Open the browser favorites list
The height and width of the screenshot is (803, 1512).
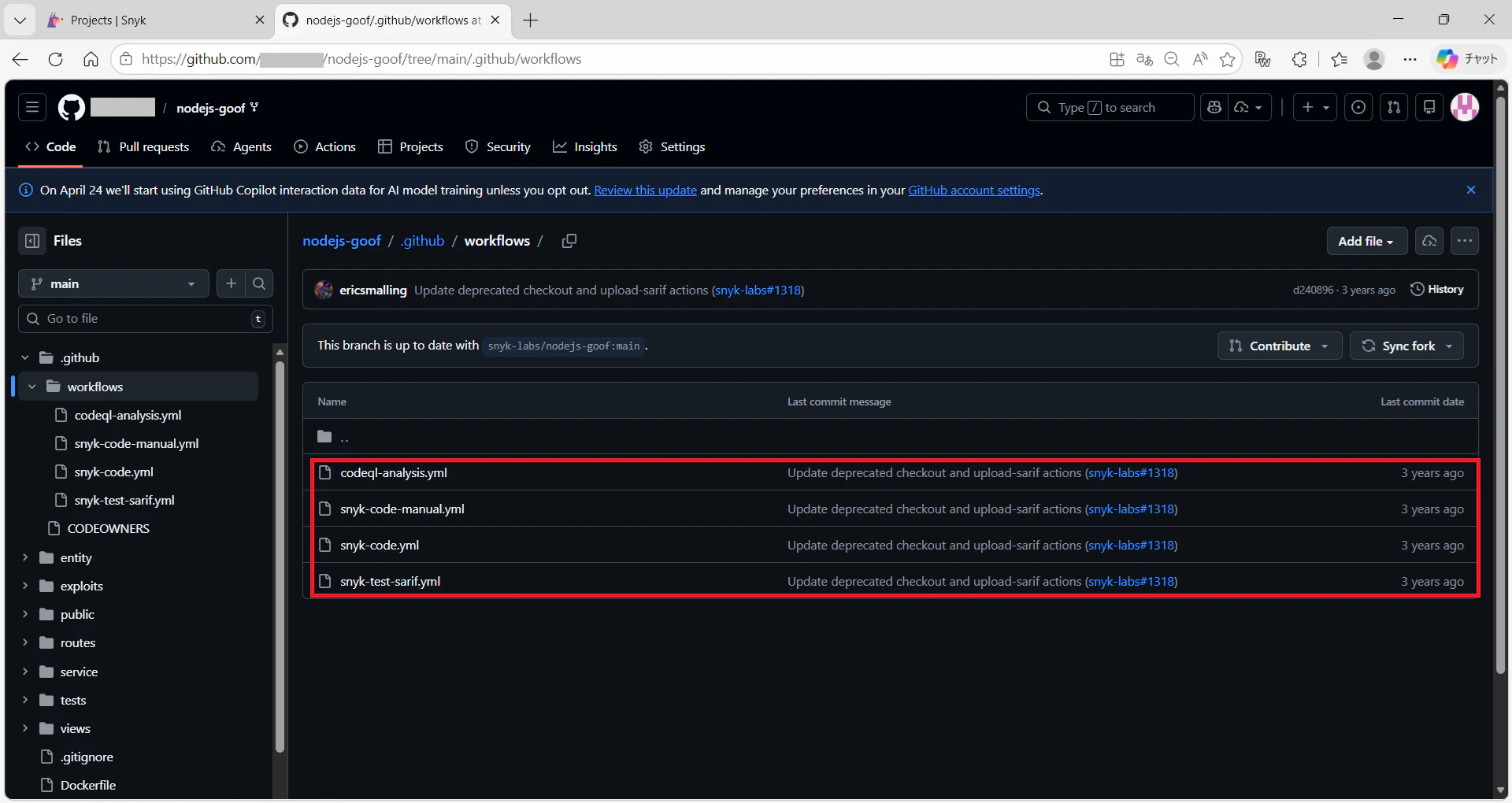[x=1339, y=59]
